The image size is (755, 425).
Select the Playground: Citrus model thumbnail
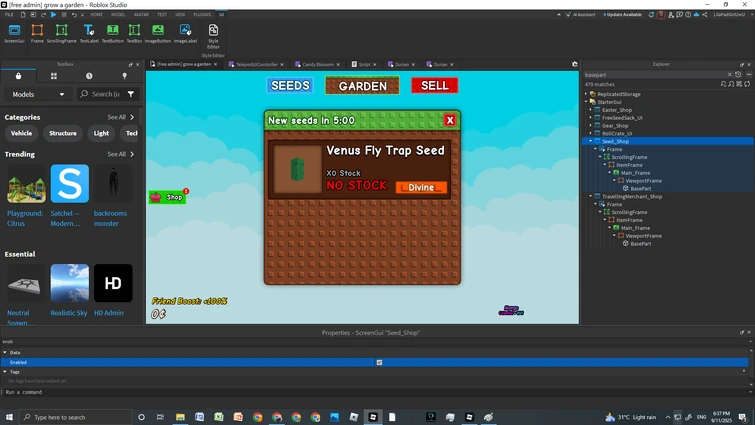coord(26,184)
